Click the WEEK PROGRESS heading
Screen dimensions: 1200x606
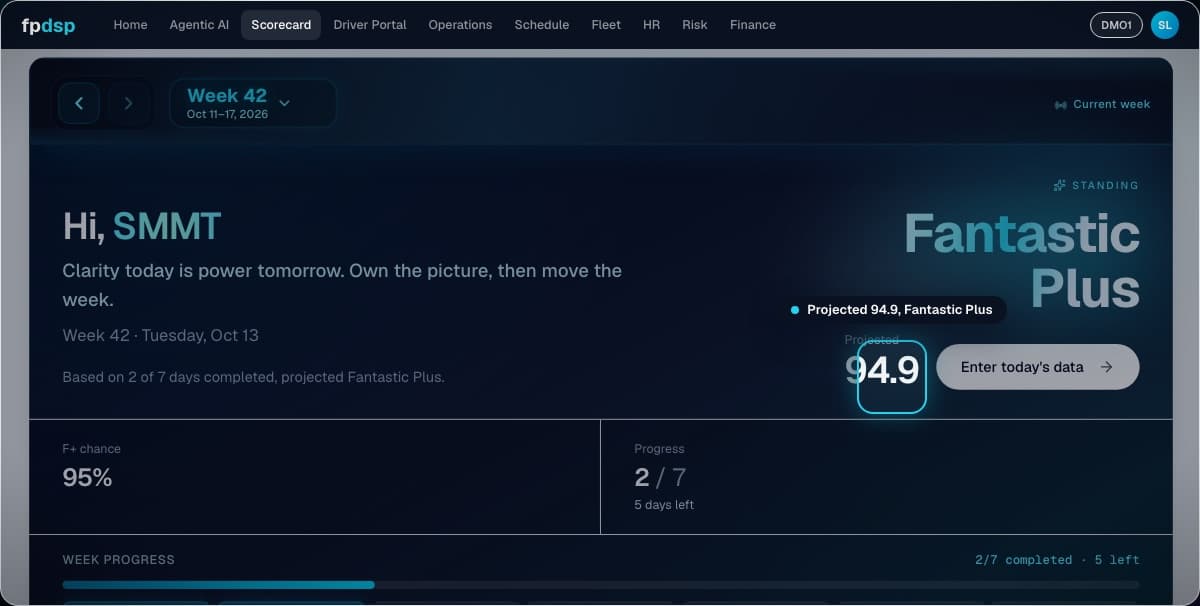pos(119,560)
